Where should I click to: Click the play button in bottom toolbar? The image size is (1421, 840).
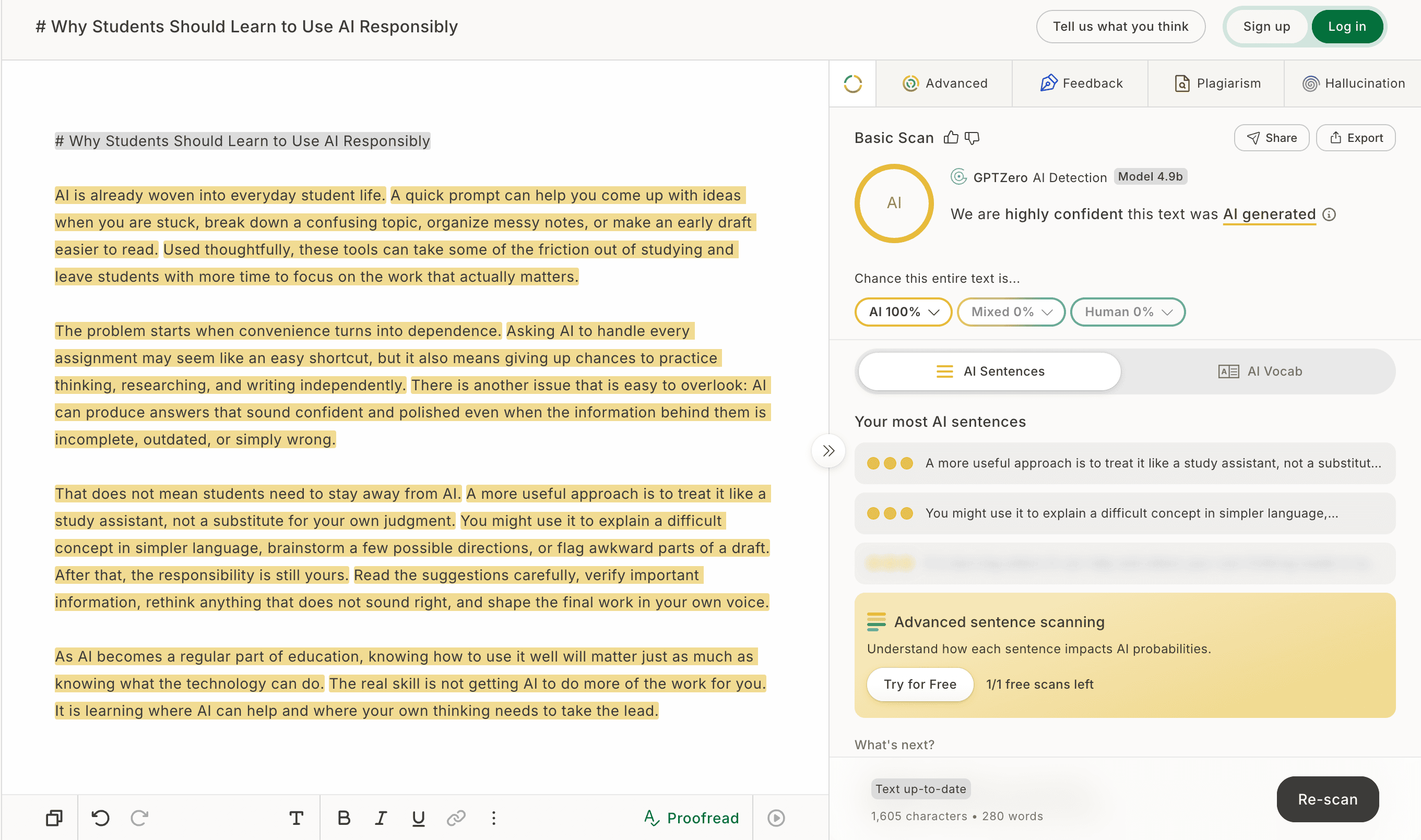(776, 818)
